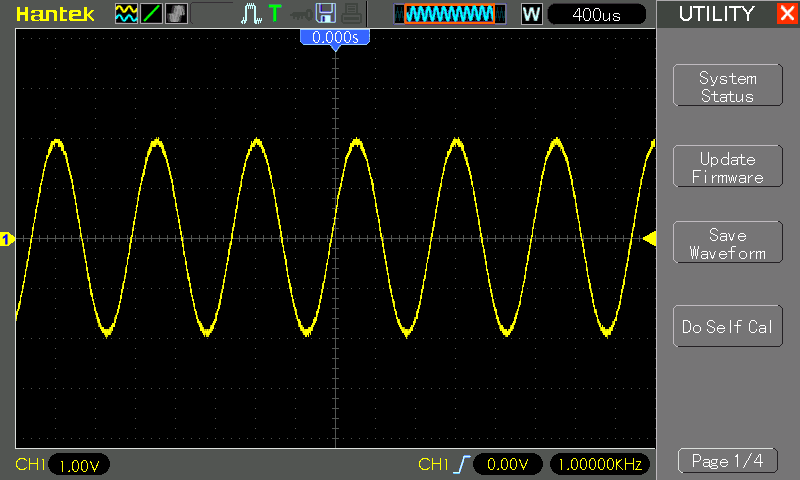The width and height of the screenshot is (800, 480).
Task: Close the UTILITY menu with red X
Action: point(787,13)
